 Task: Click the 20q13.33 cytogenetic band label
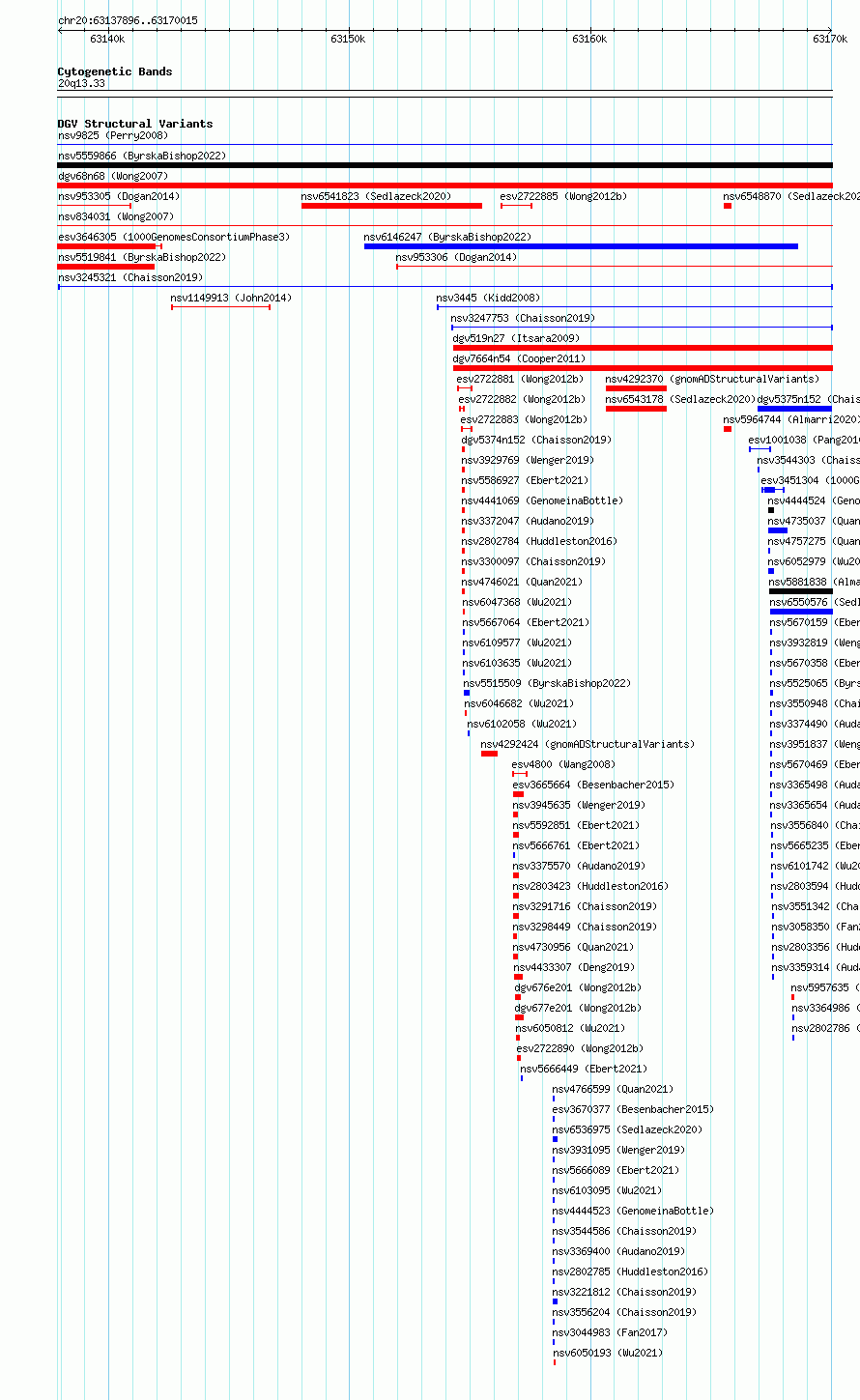[81, 84]
